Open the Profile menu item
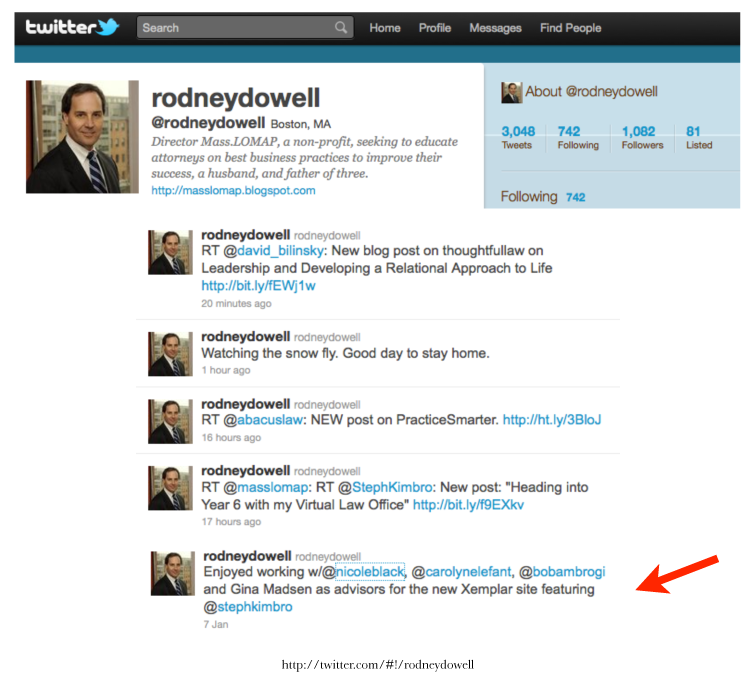This screenshot has width=752, height=699. point(435,28)
